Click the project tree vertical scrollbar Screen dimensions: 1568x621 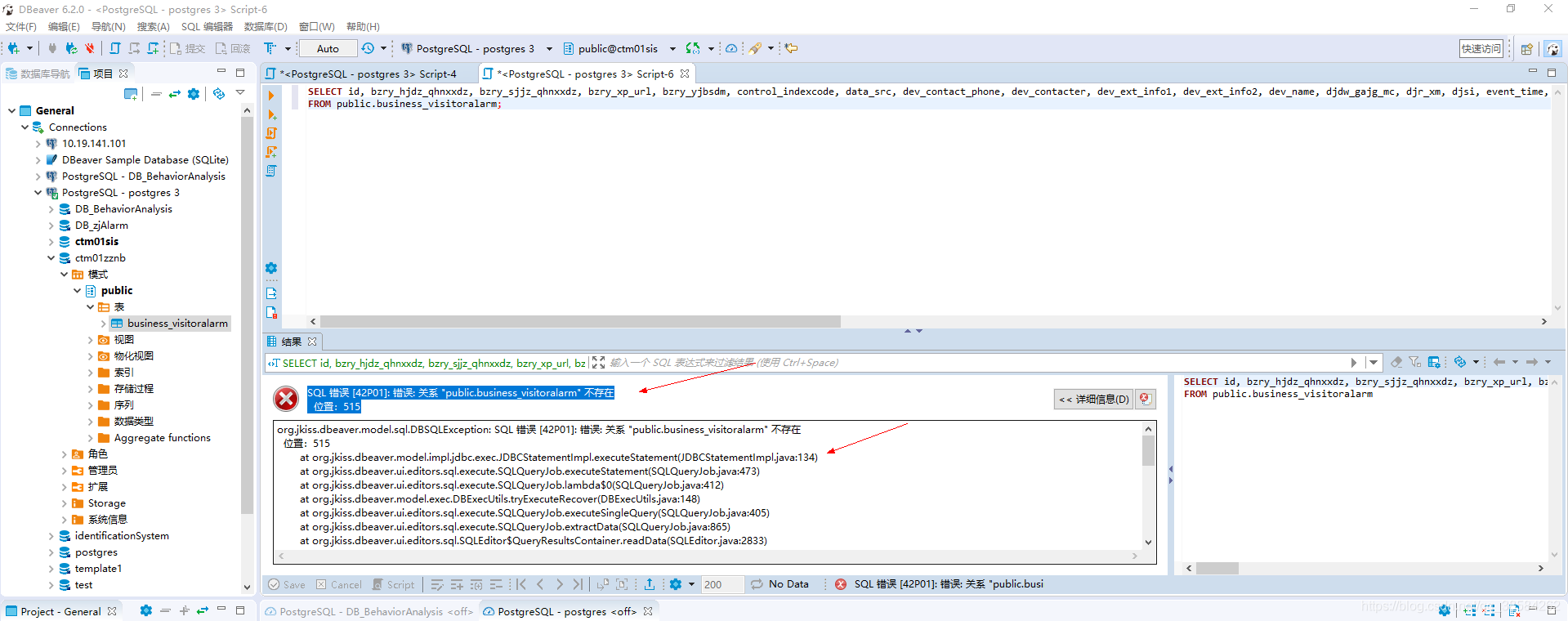pos(247,315)
